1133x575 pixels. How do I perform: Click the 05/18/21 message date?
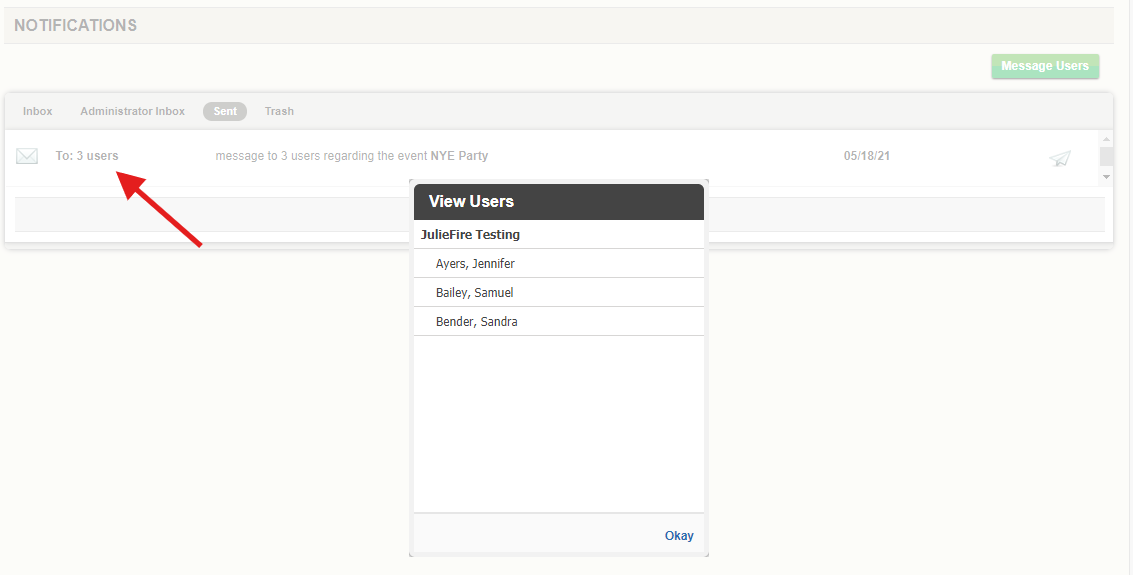pos(866,155)
